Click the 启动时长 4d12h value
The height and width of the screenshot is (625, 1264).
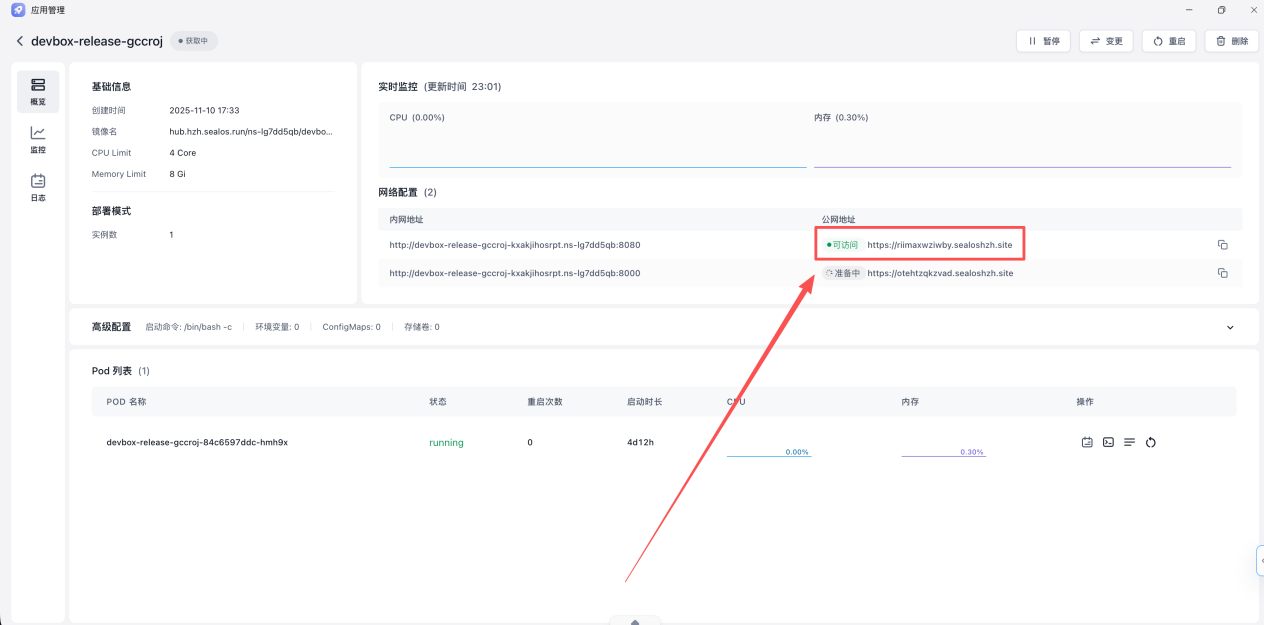click(x=640, y=442)
